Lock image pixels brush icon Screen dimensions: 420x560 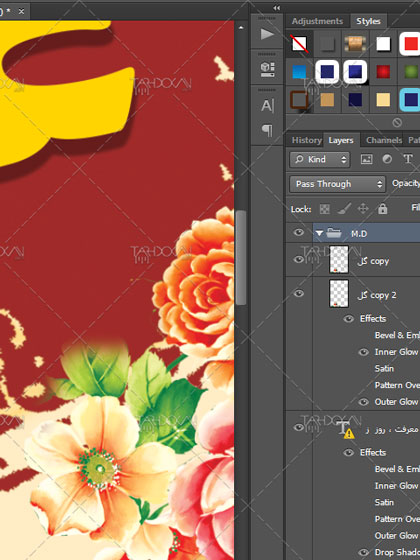pos(344,209)
